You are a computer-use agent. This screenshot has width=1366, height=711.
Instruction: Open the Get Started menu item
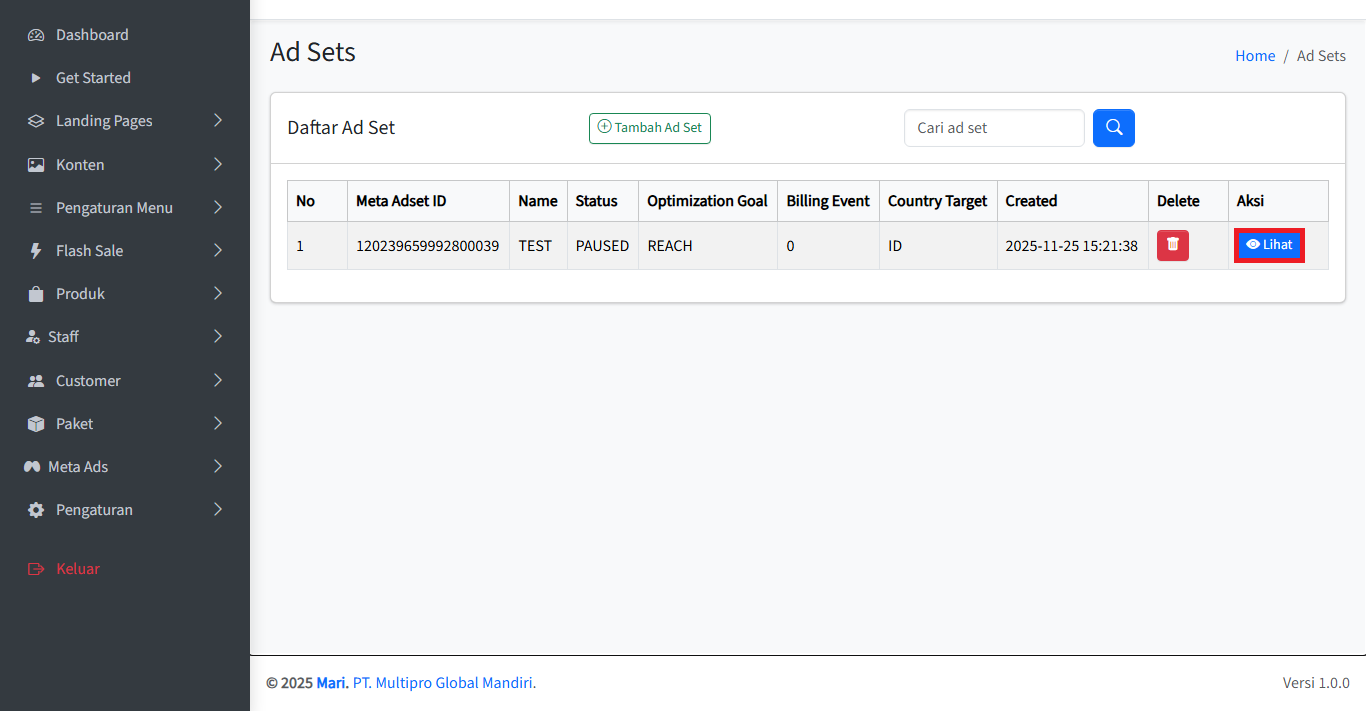93,78
